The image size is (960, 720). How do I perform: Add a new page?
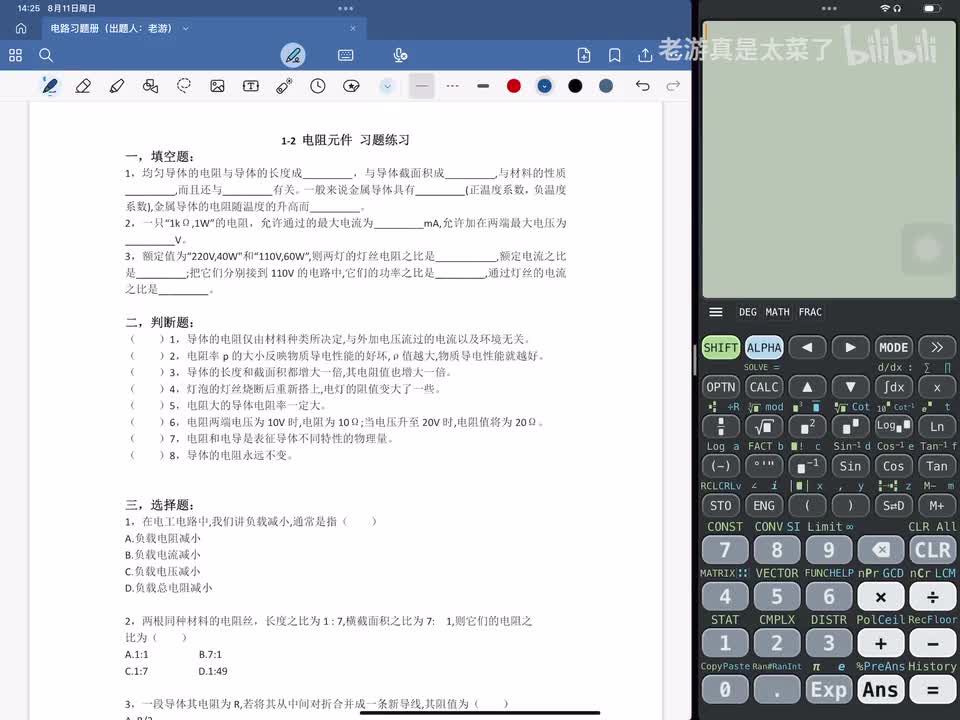point(584,56)
